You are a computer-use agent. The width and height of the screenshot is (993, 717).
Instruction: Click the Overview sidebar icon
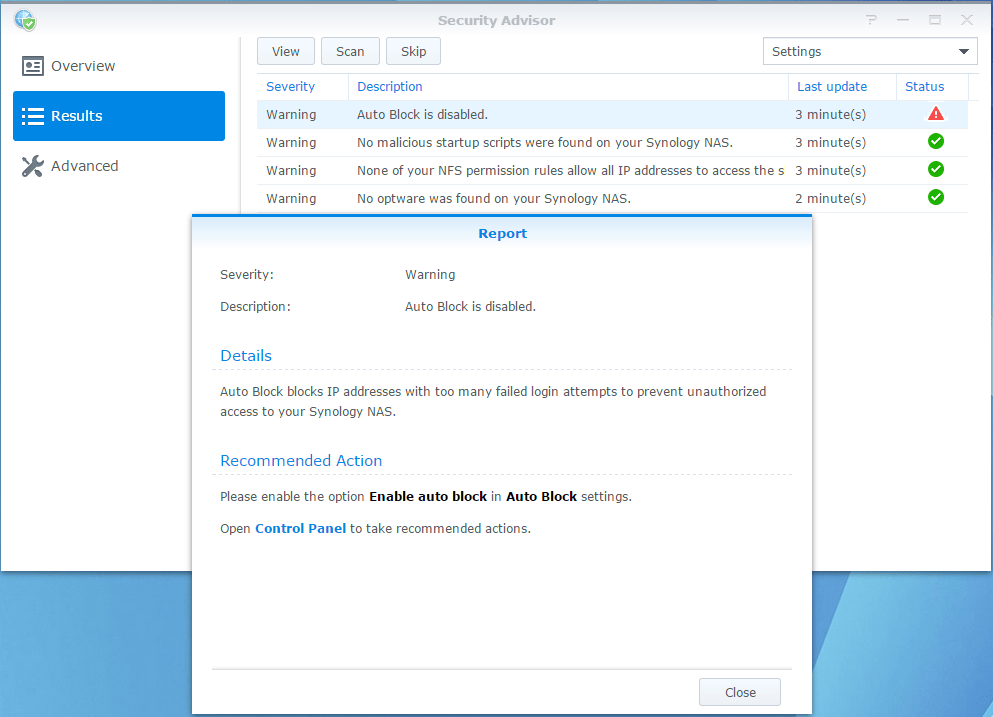pos(32,66)
